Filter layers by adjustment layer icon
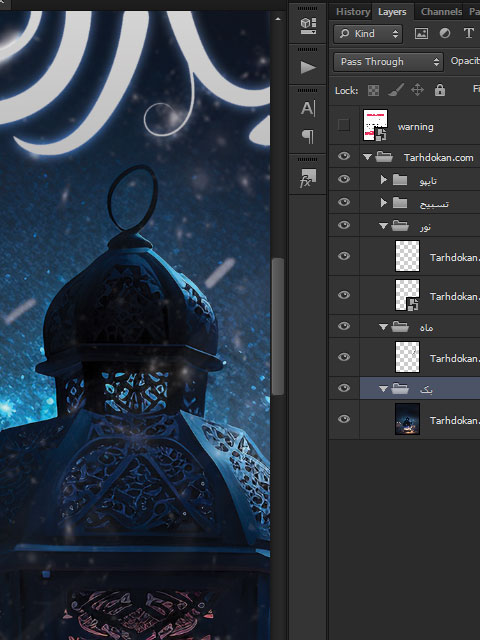This screenshot has width=480, height=640. [445, 33]
